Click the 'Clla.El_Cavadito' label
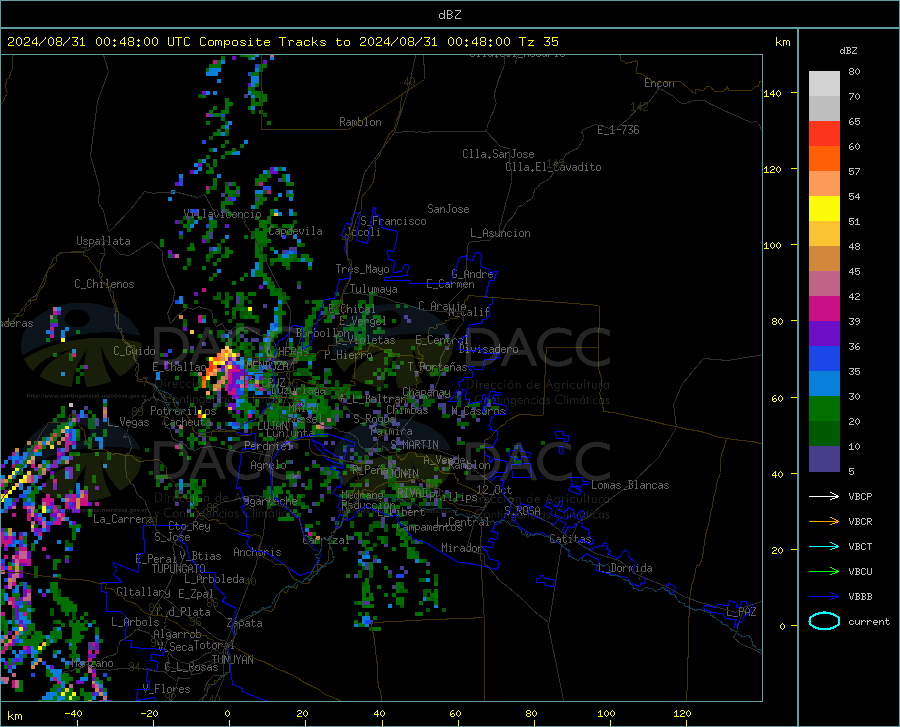The width and height of the screenshot is (900, 727). pos(553,167)
